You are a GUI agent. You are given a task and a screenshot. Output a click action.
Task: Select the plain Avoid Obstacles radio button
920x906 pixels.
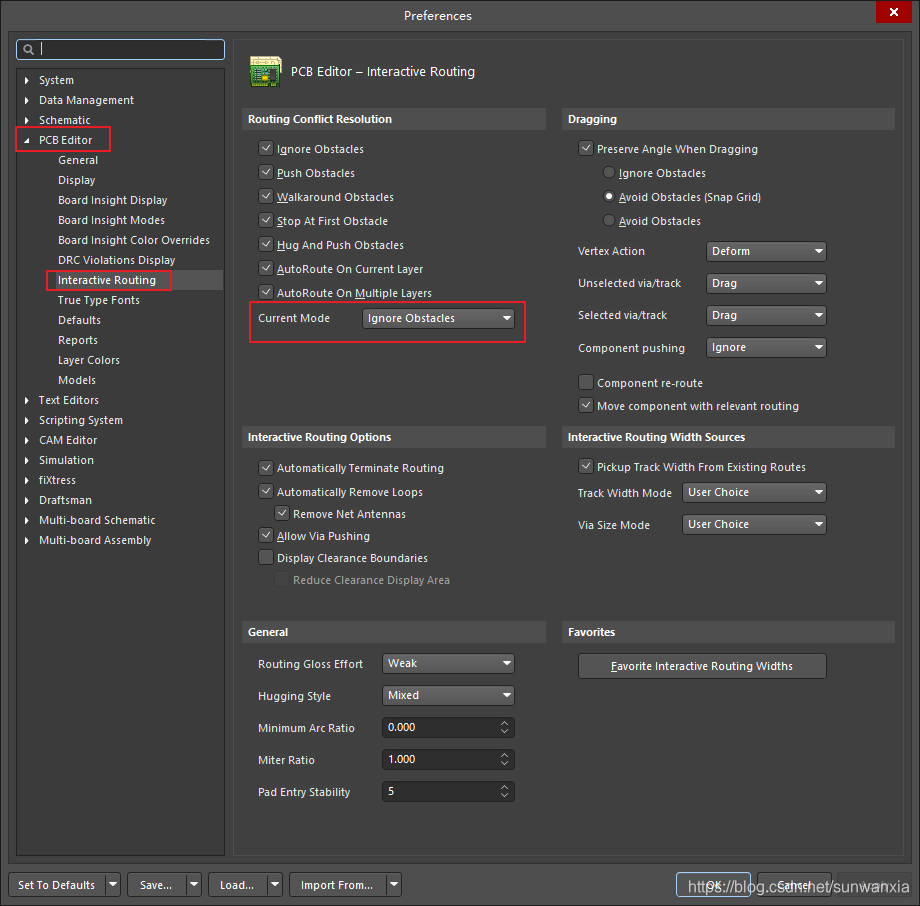pos(609,221)
